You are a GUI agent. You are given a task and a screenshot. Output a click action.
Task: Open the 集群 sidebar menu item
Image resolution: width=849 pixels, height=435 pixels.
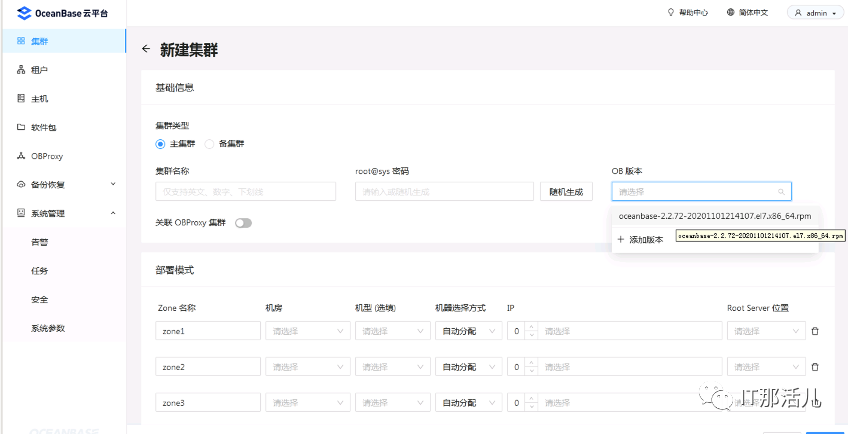pos(63,41)
